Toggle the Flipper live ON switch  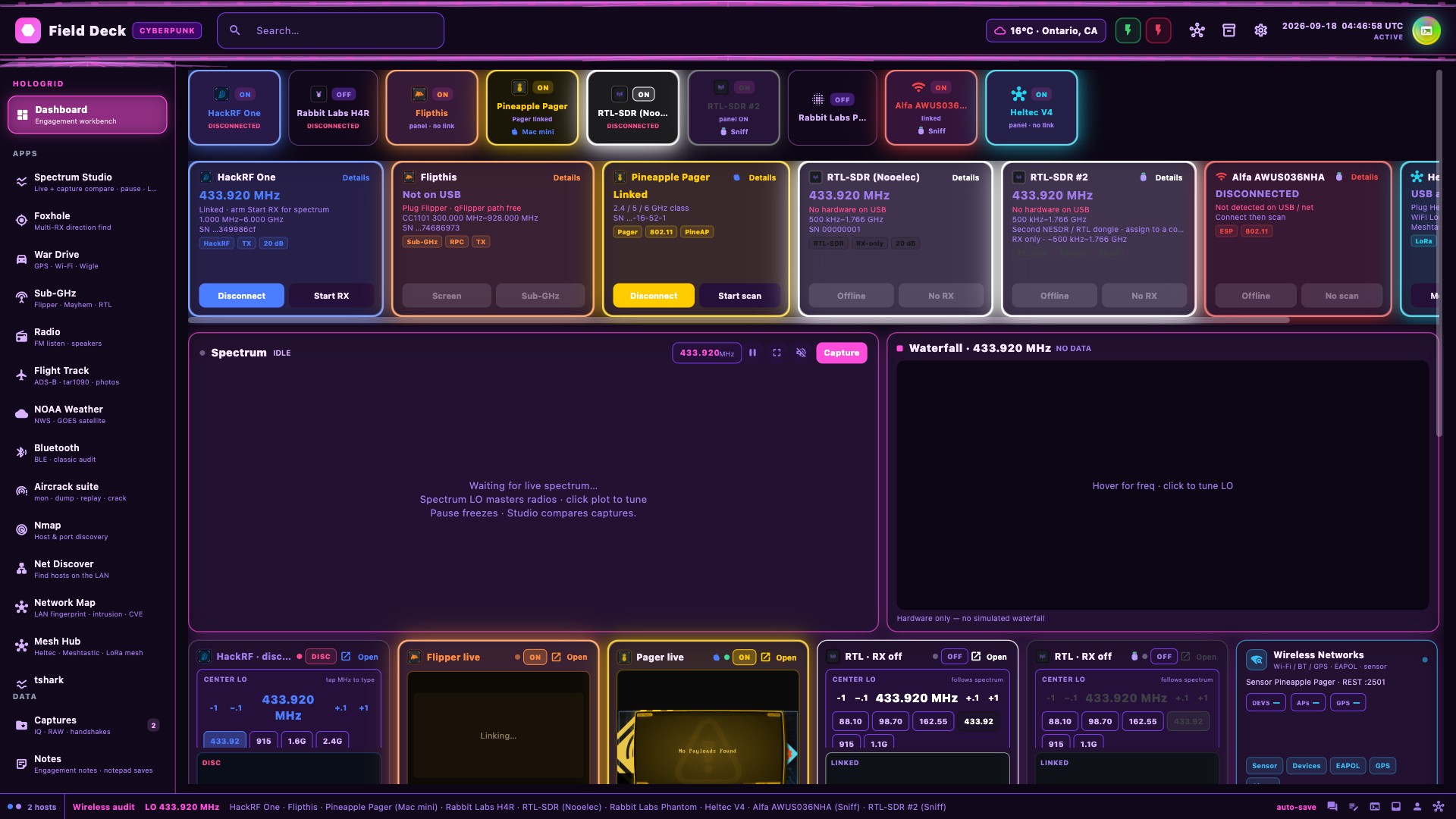click(x=535, y=657)
